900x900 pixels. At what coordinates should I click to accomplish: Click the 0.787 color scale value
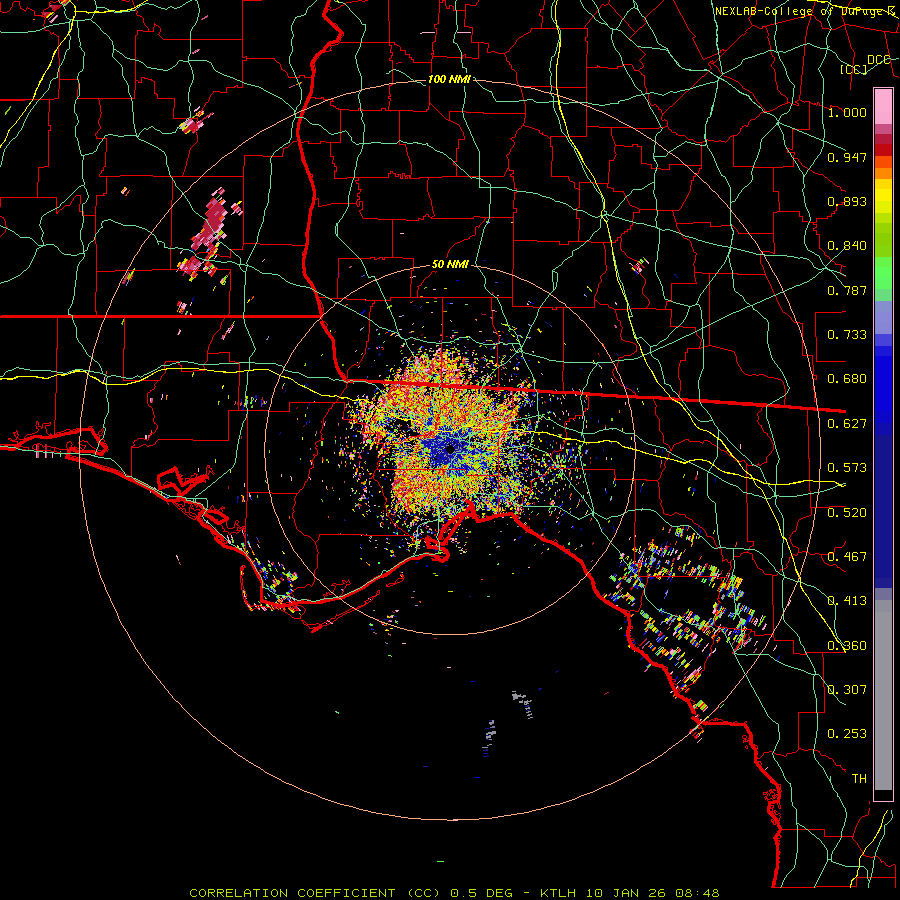coord(847,290)
